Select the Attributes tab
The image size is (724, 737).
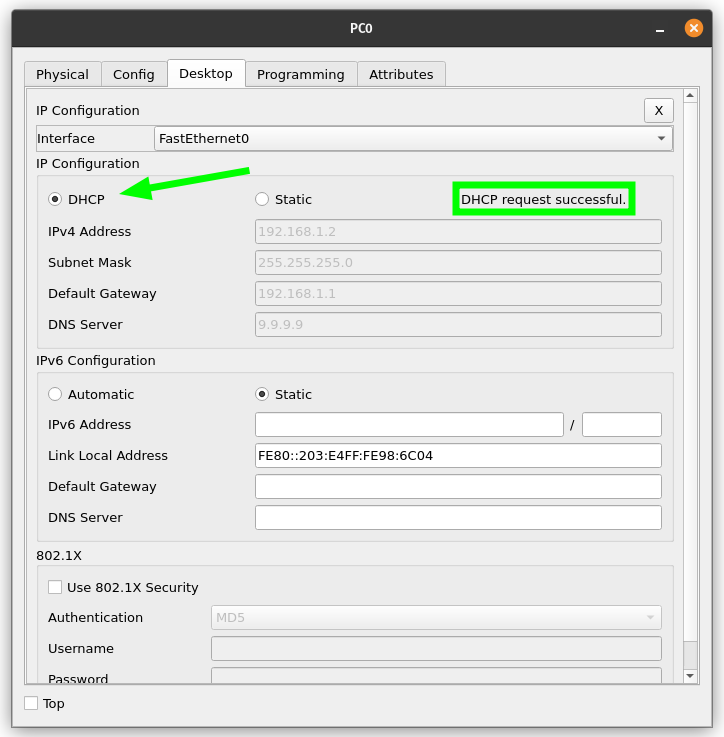tap(401, 75)
